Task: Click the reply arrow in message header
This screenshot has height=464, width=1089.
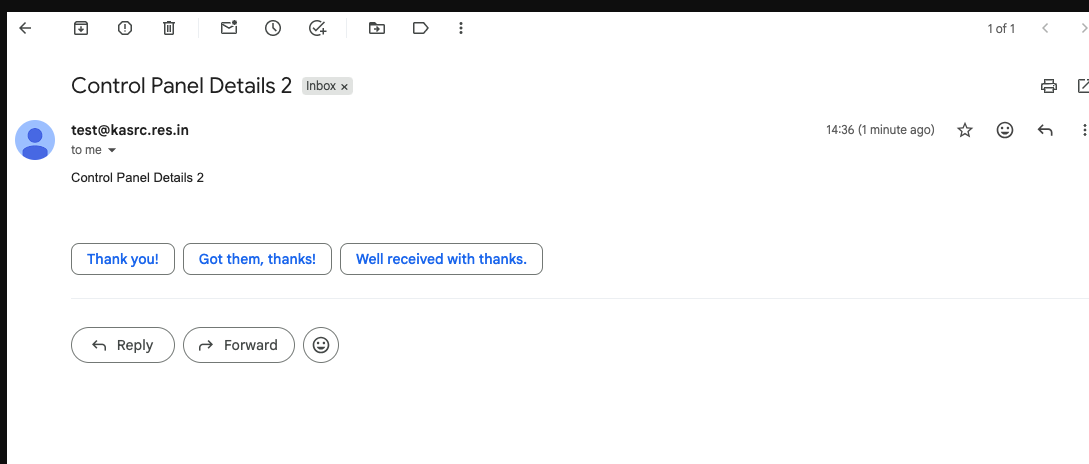Action: coord(1045,130)
